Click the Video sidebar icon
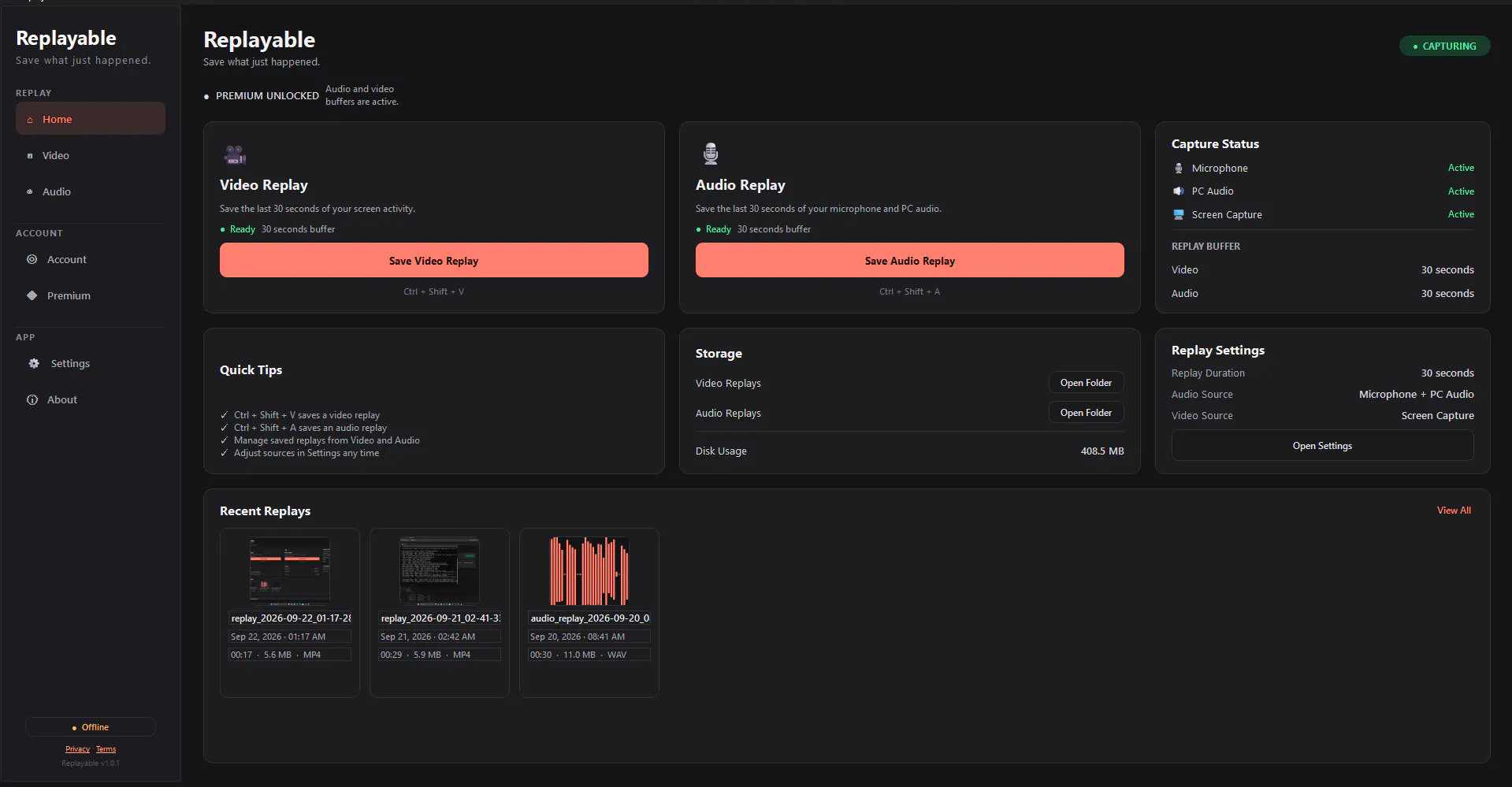The height and width of the screenshot is (787, 1512). (x=30, y=156)
